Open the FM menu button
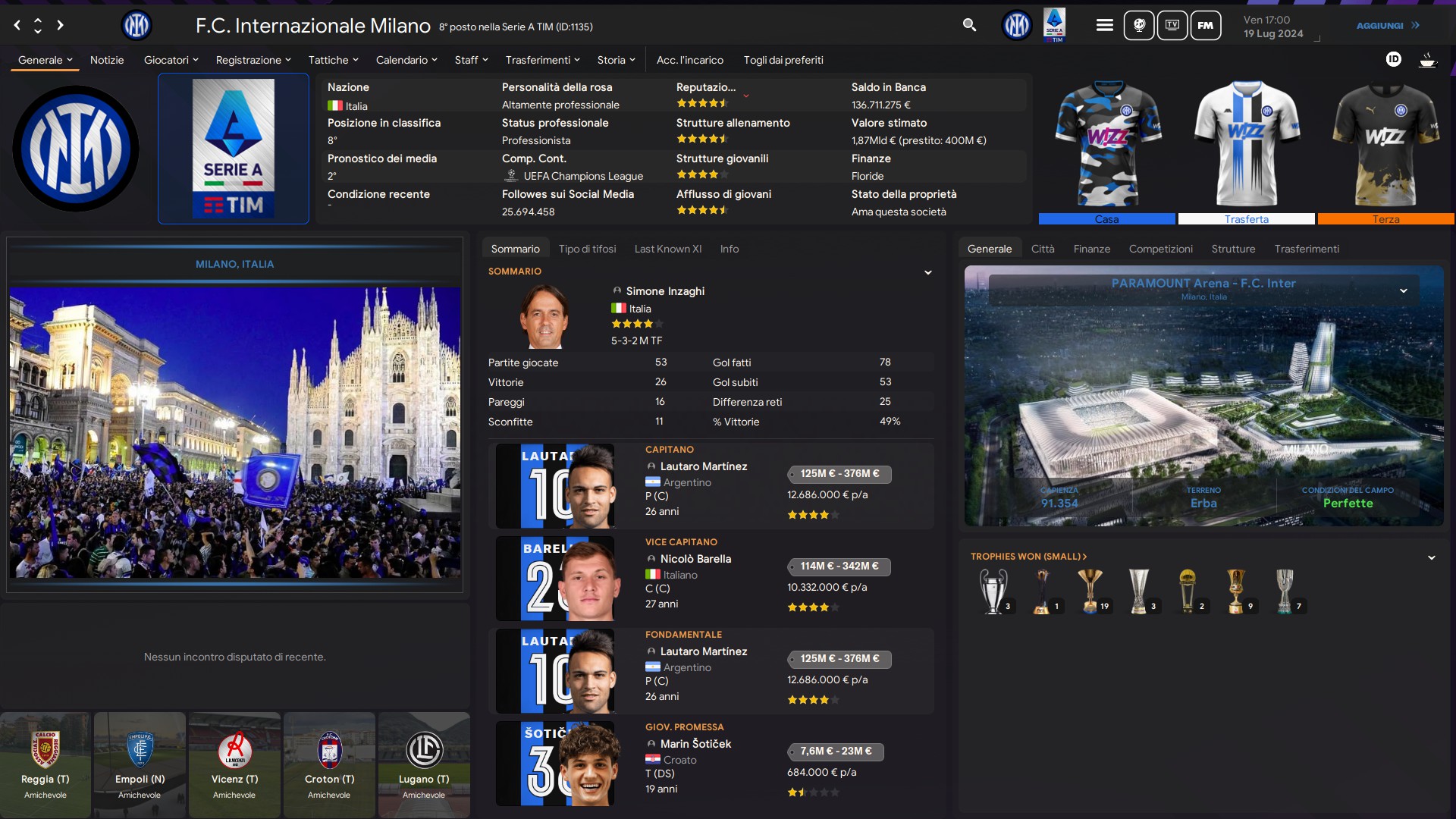1456x819 pixels. pos(1205,25)
